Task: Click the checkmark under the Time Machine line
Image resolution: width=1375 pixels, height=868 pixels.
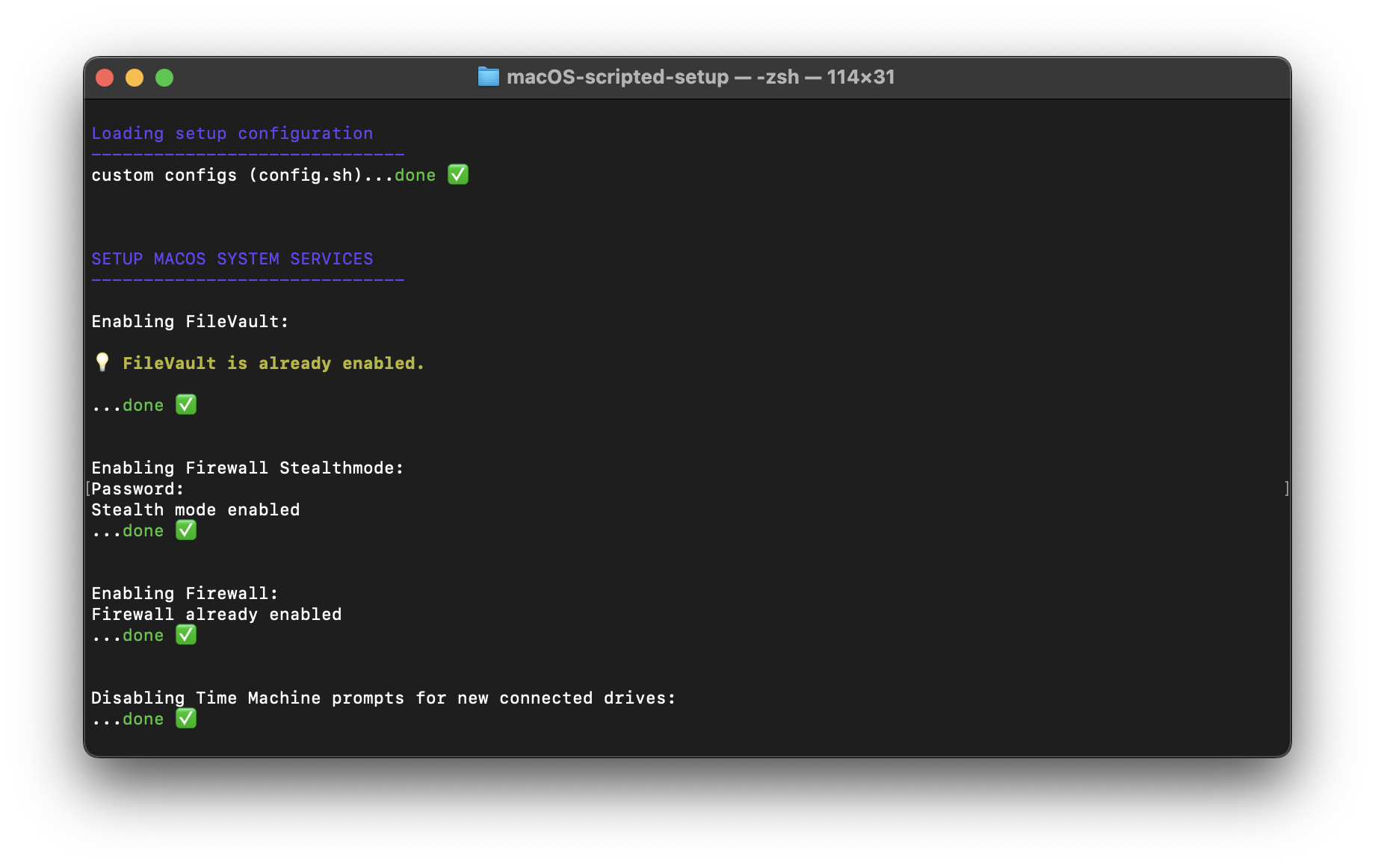Action: coord(185,719)
